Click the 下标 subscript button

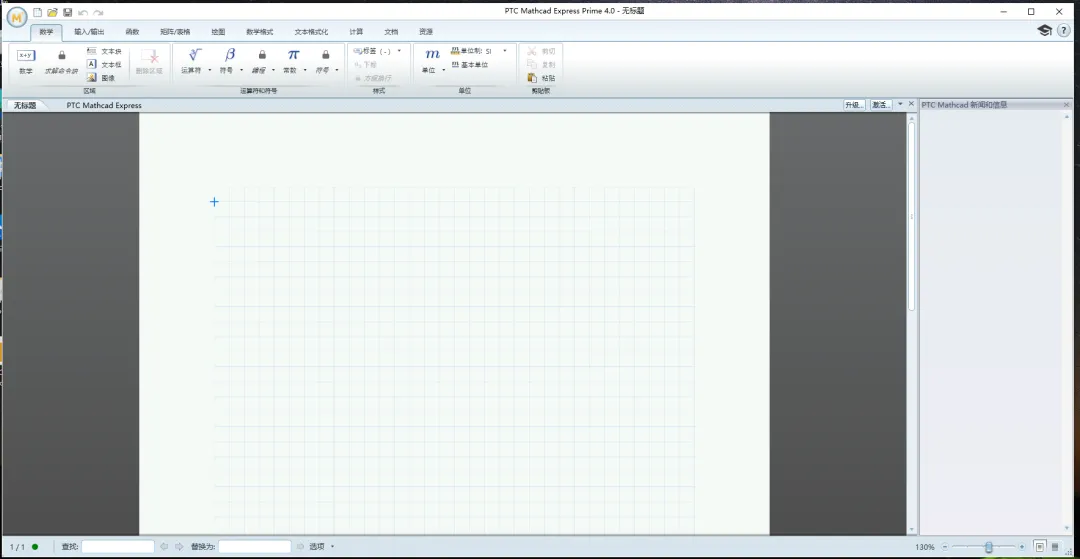[x=365, y=65]
